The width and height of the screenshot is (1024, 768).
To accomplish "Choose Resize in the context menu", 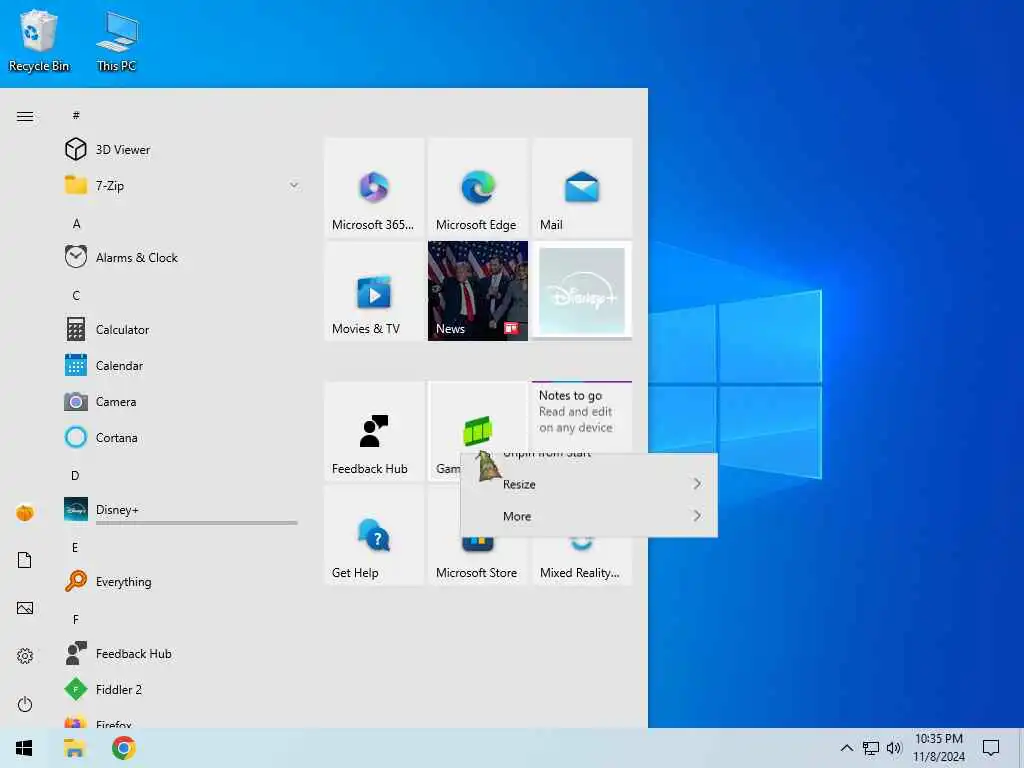I will (x=588, y=484).
